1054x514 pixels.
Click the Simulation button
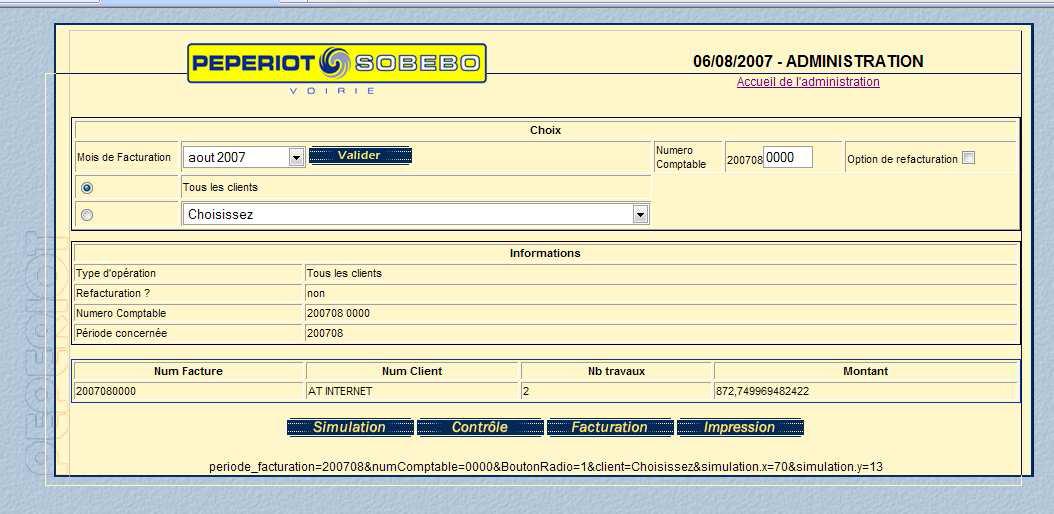(x=350, y=427)
